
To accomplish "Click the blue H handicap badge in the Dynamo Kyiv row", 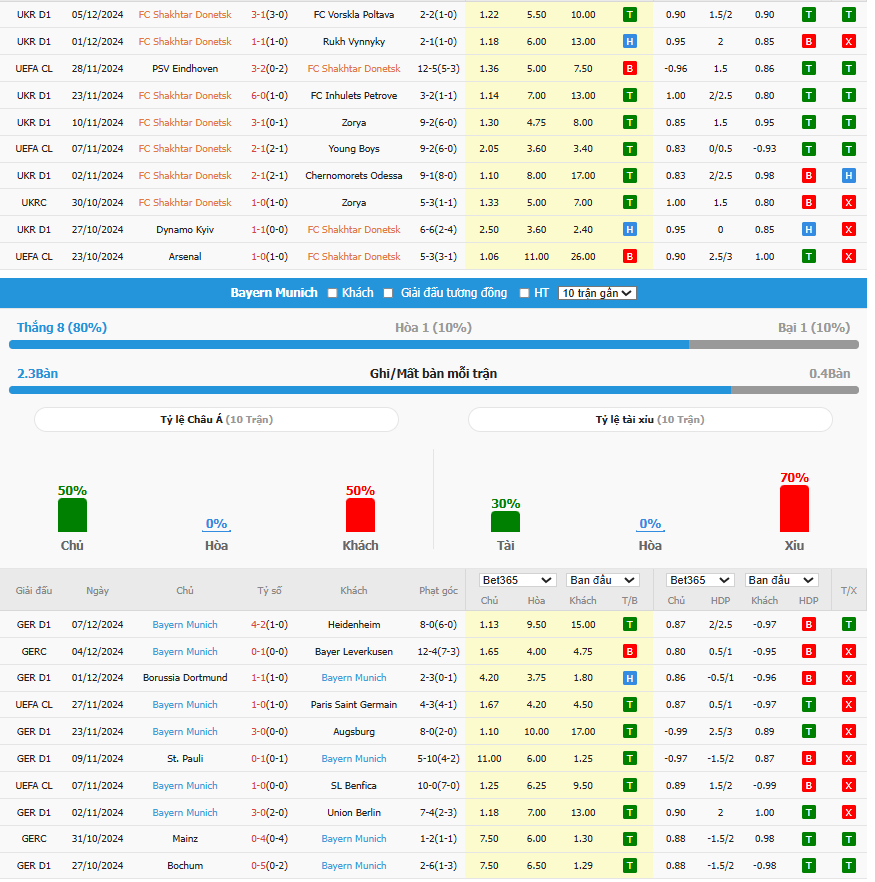I will tap(809, 230).
